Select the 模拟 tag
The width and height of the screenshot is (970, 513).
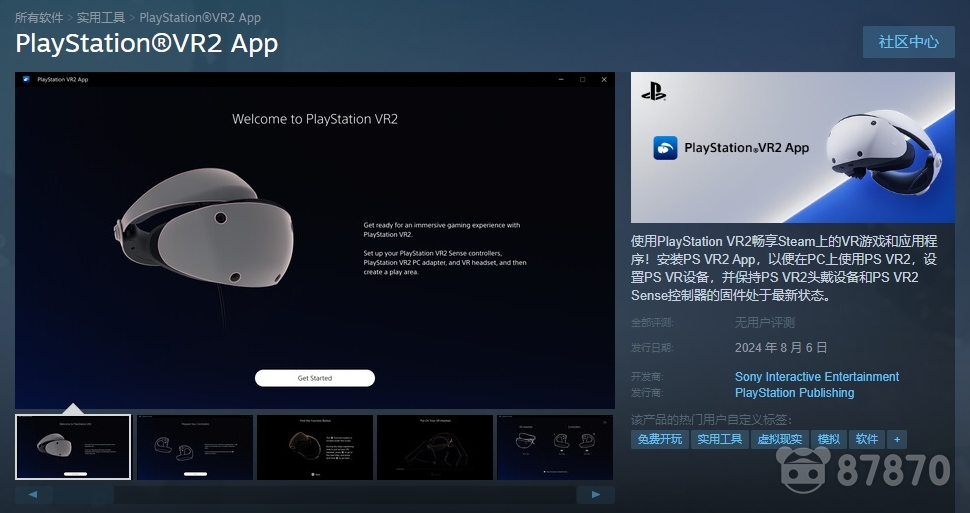(829, 439)
